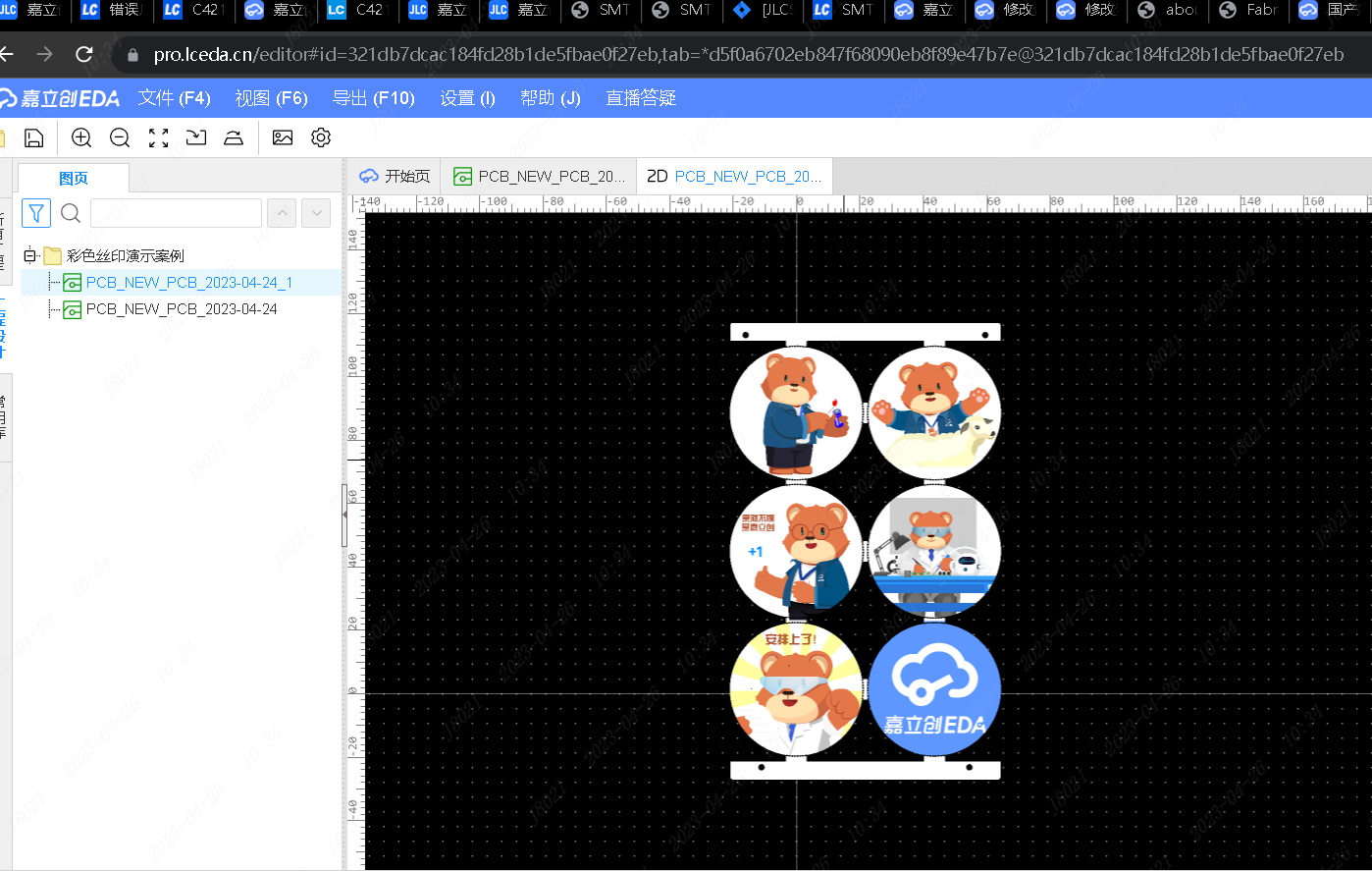This screenshot has width=1372, height=871.
Task: Click the box-with-curved-arrow toolbar icon
Action: pos(196,138)
